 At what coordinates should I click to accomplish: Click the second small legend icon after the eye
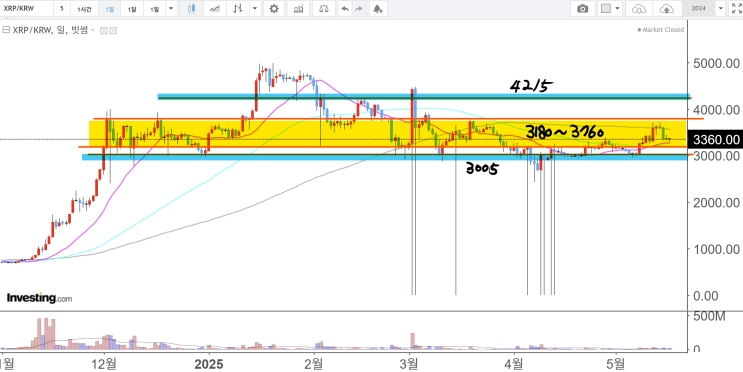(113, 30)
